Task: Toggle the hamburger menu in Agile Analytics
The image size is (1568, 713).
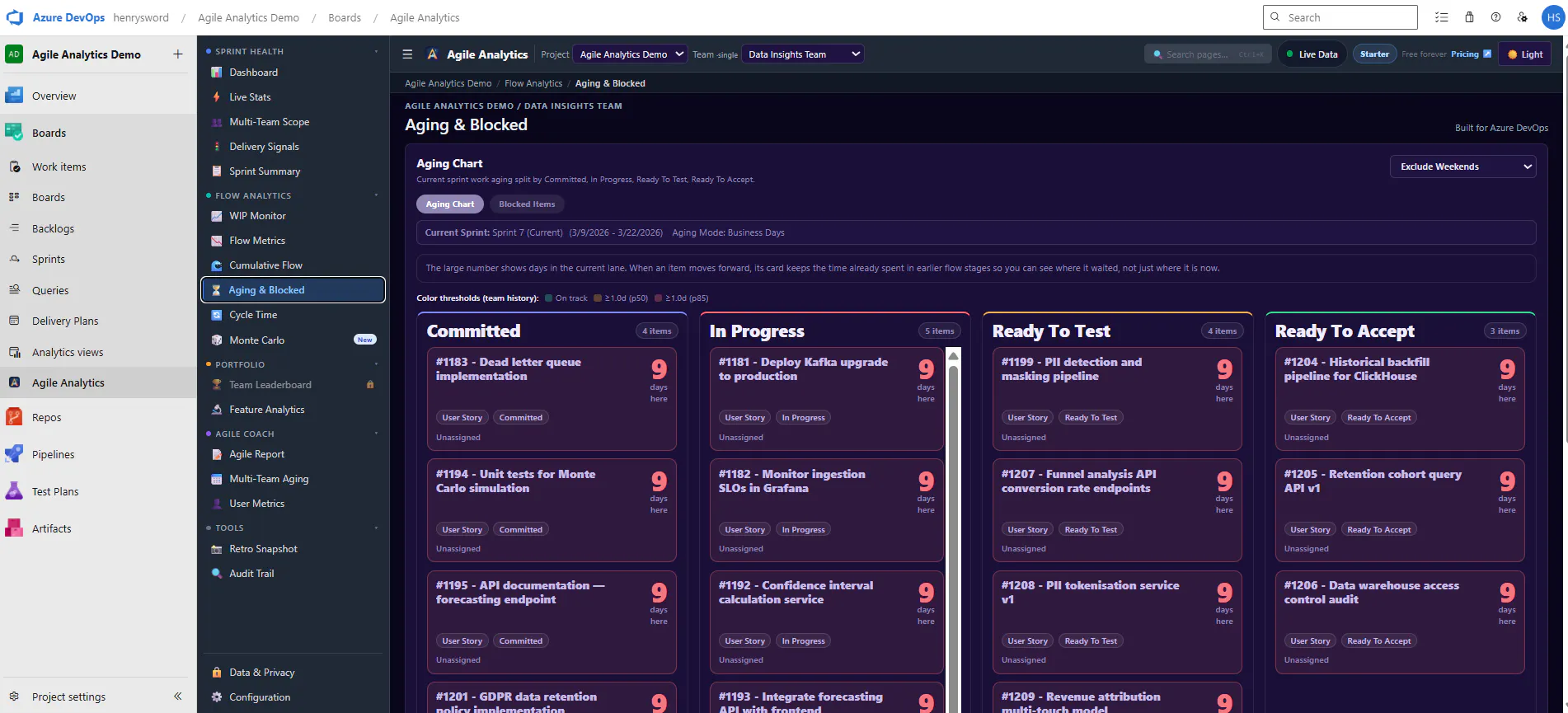Action: 407,54
